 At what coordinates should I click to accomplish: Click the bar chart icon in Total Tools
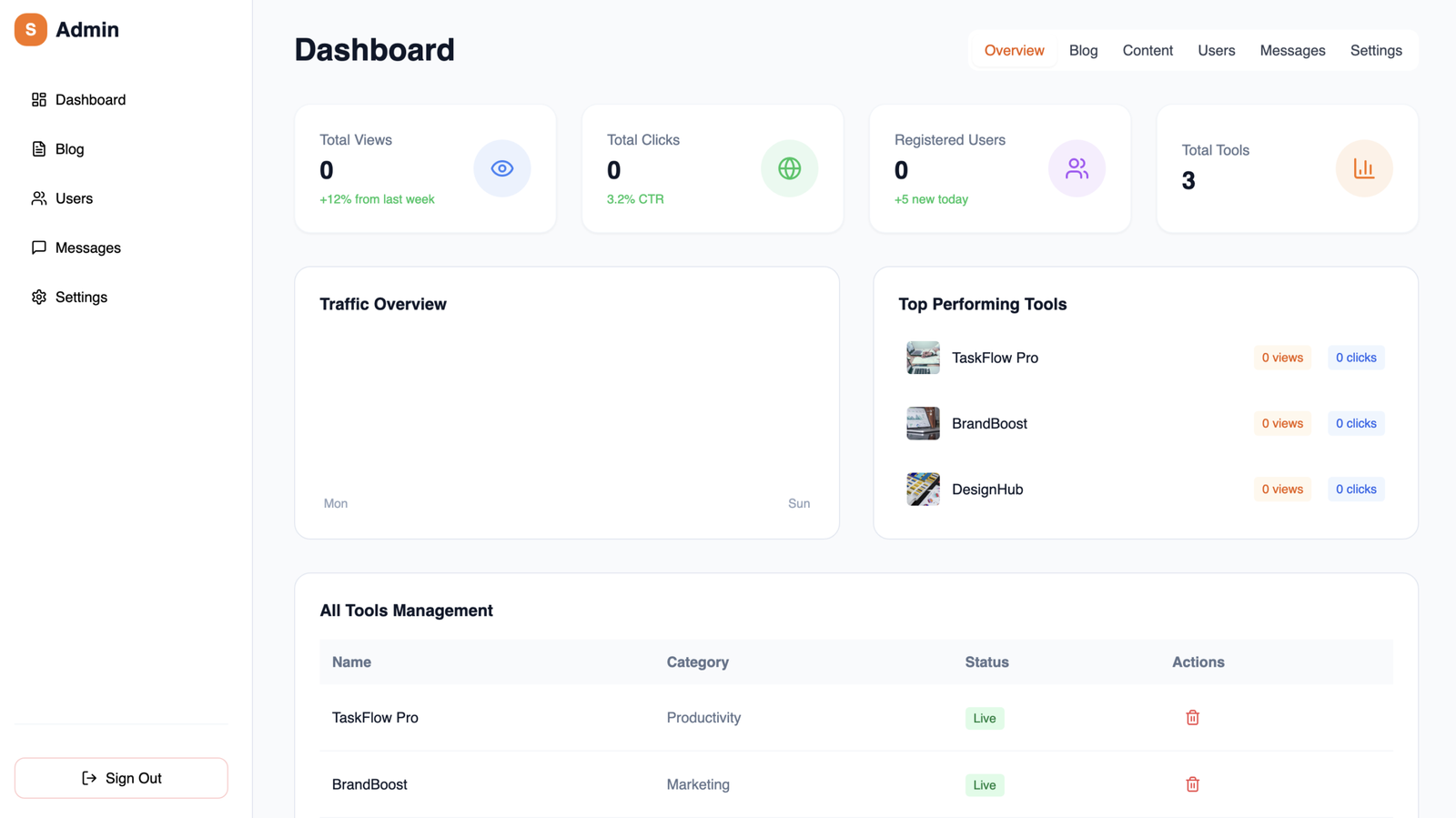1363,168
